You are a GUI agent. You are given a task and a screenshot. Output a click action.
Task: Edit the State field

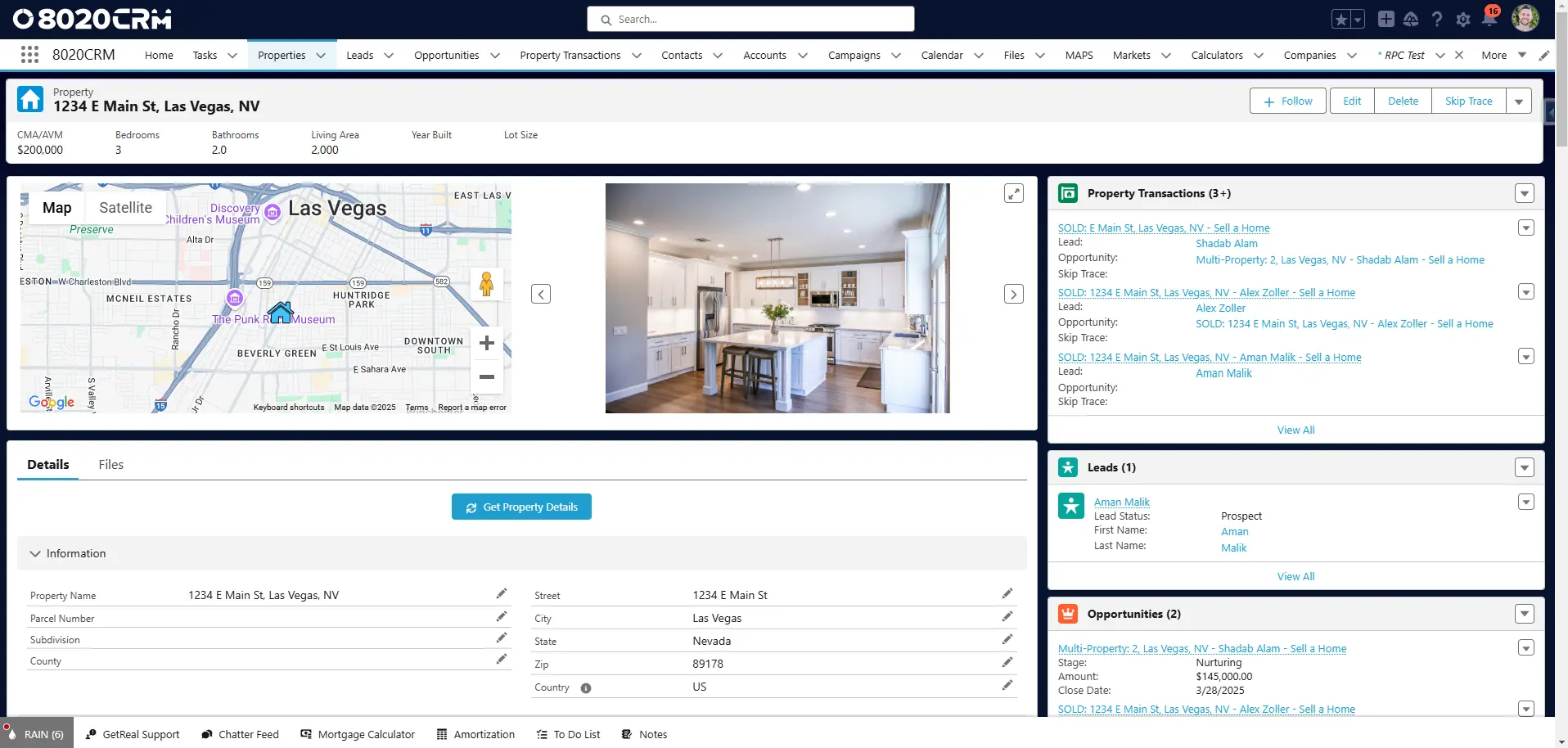(1007, 639)
